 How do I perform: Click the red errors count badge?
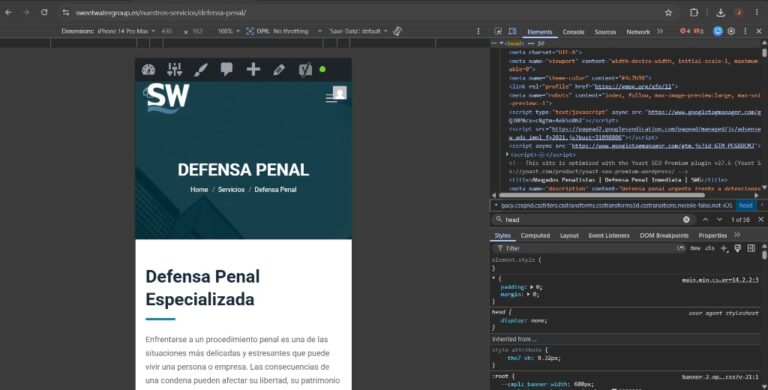685,31
